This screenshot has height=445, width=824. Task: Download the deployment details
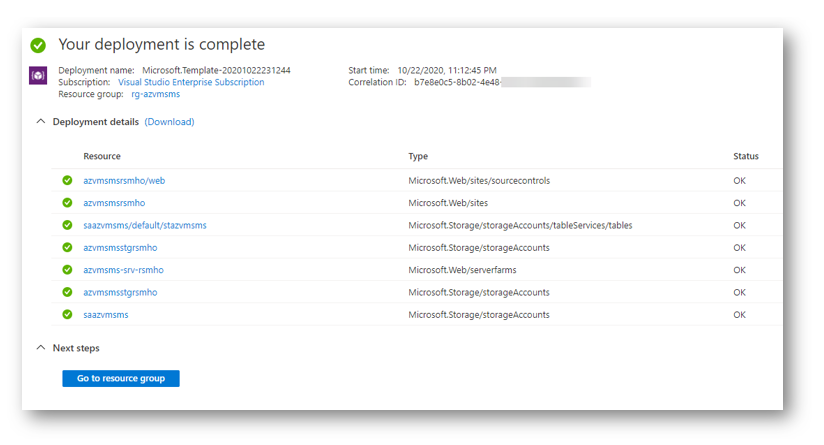coord(169,122)
